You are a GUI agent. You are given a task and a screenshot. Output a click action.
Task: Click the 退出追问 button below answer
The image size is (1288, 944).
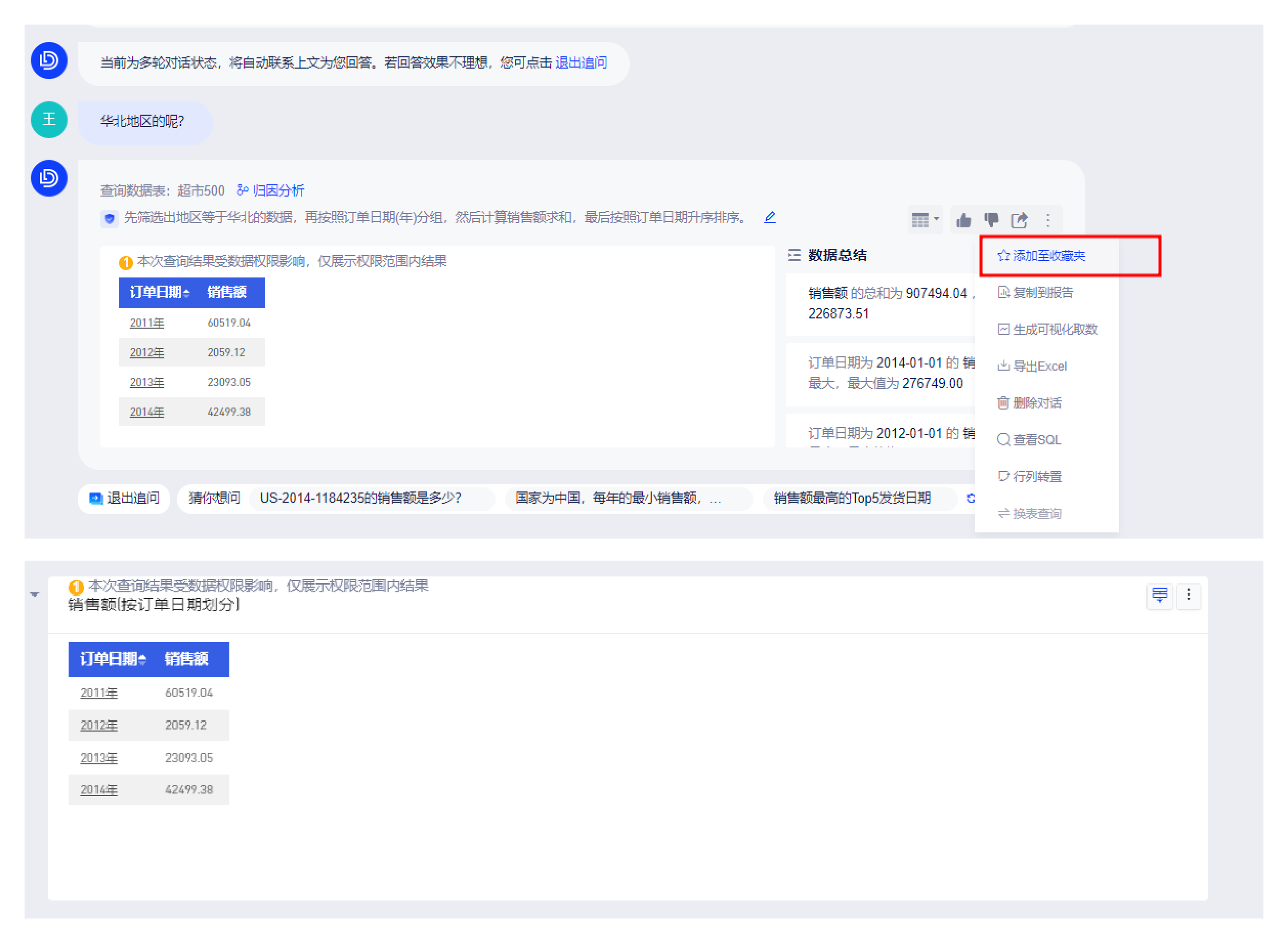click(x=124, y=498)
